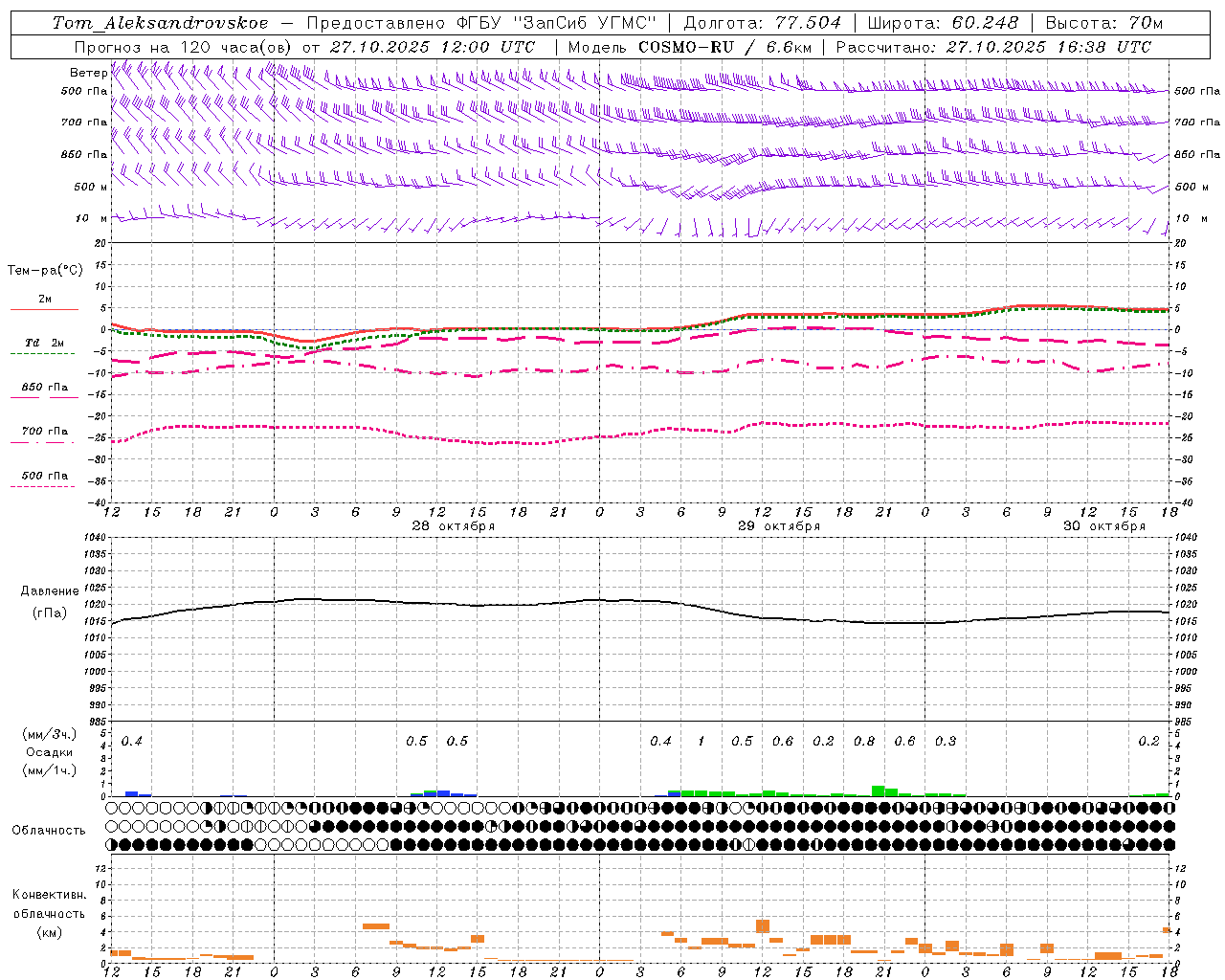Click the Td 2м dew point legend entry
Viewport: 1225px width, 980px height.
click(44, 343)
